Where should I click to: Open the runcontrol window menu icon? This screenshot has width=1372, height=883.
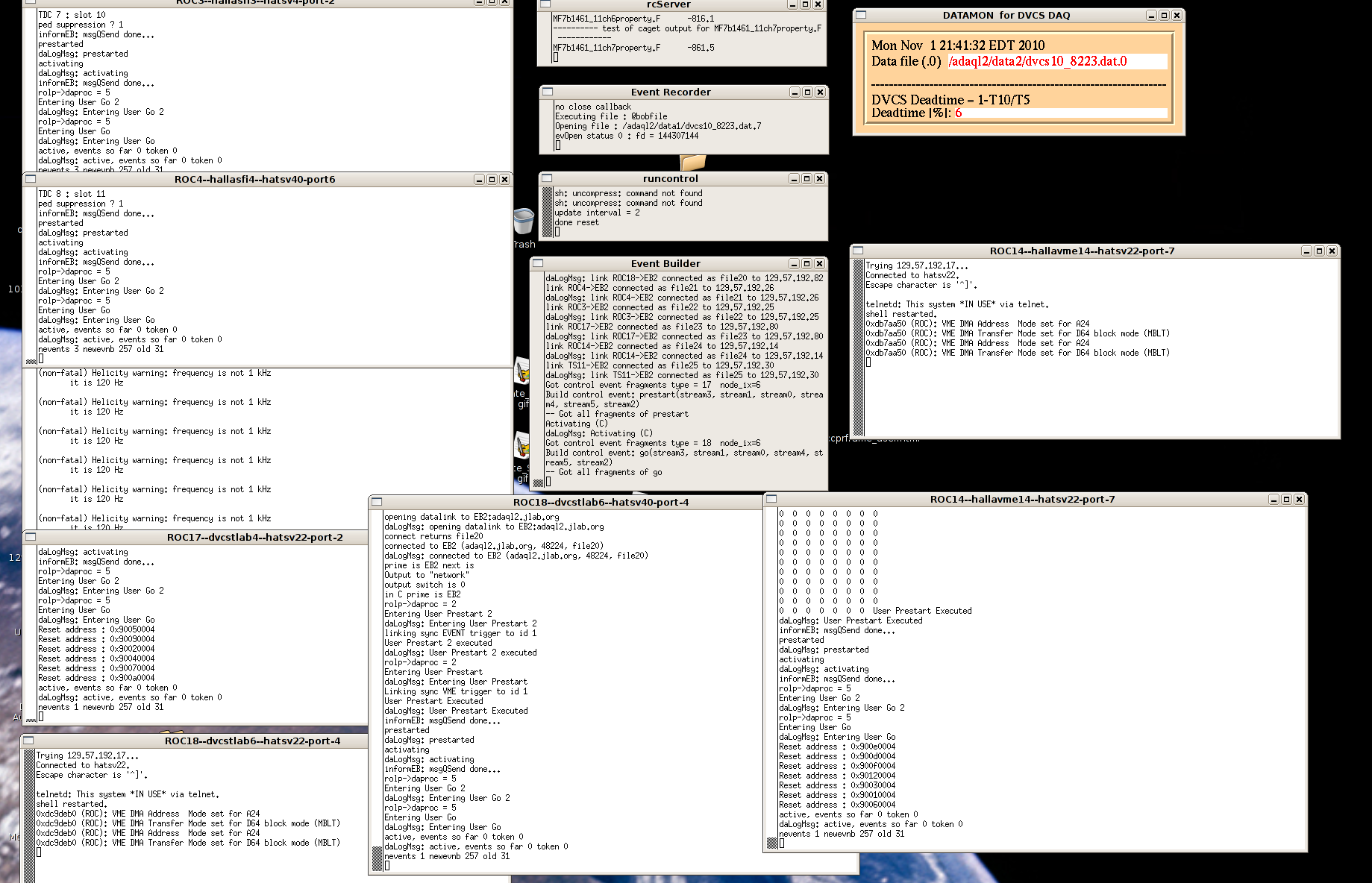(547, 178)
